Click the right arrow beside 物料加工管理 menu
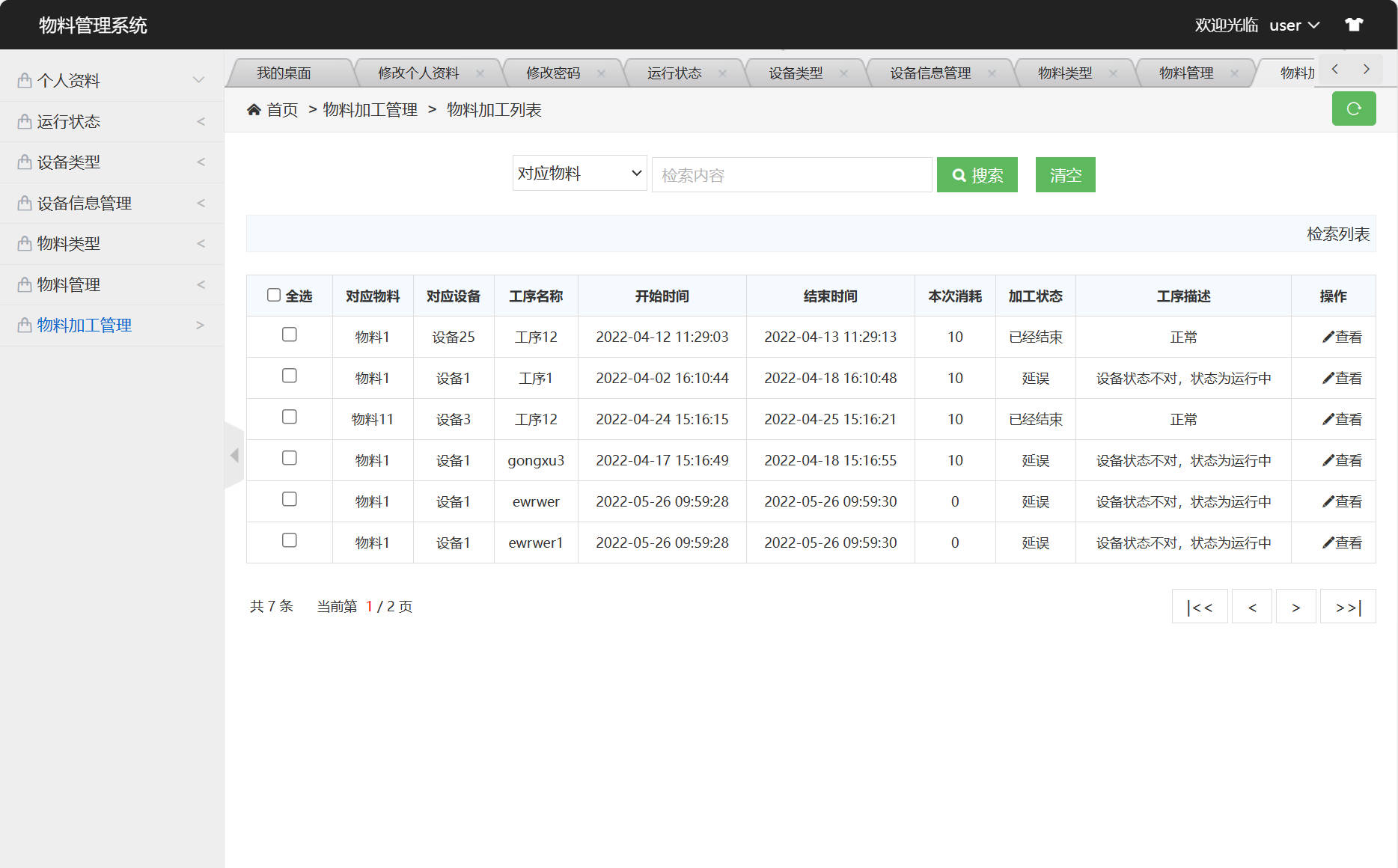Viewport: 1398px width, 868px height. coord(199,325)
